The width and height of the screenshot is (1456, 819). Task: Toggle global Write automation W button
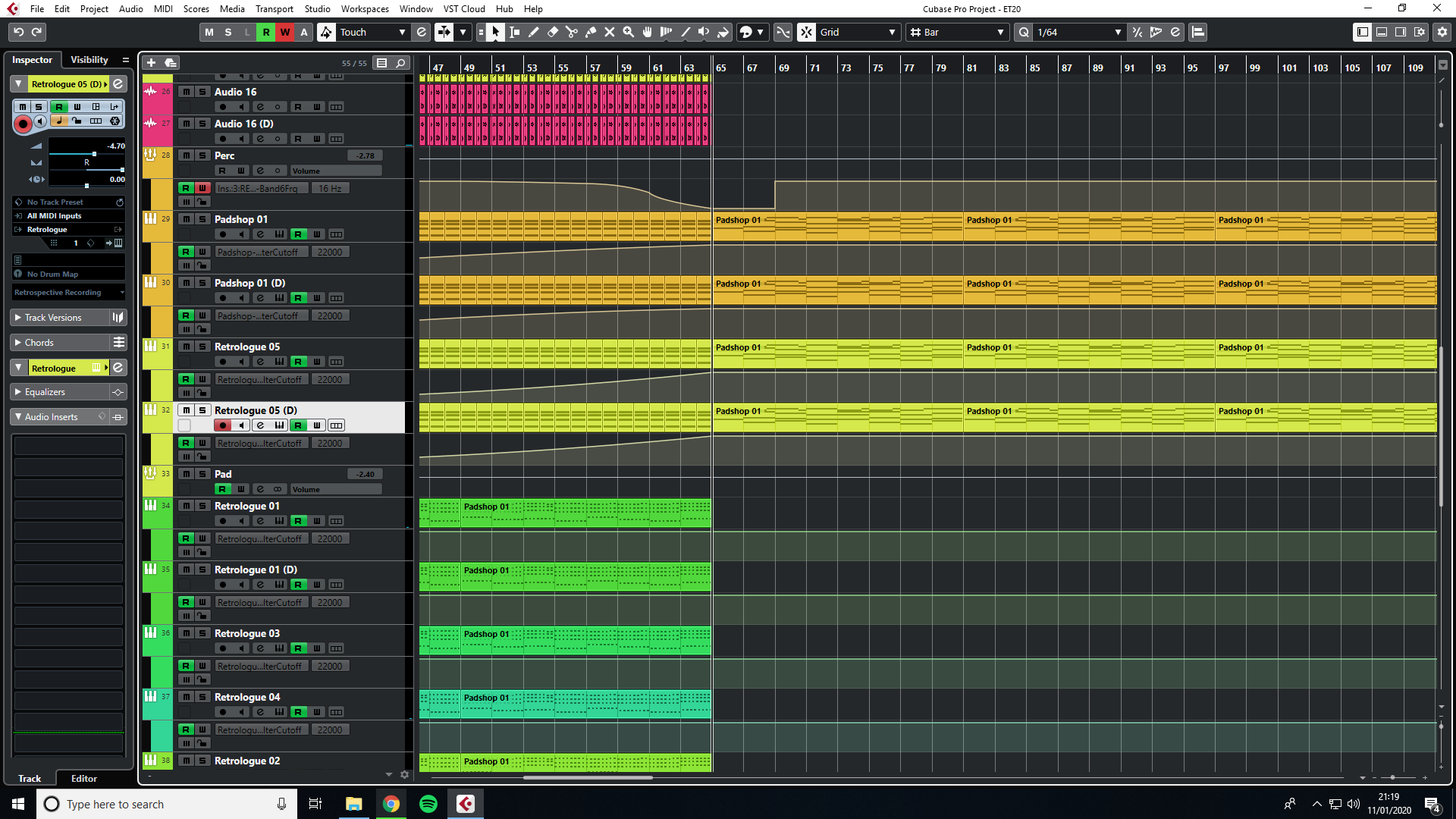(285, 32)
